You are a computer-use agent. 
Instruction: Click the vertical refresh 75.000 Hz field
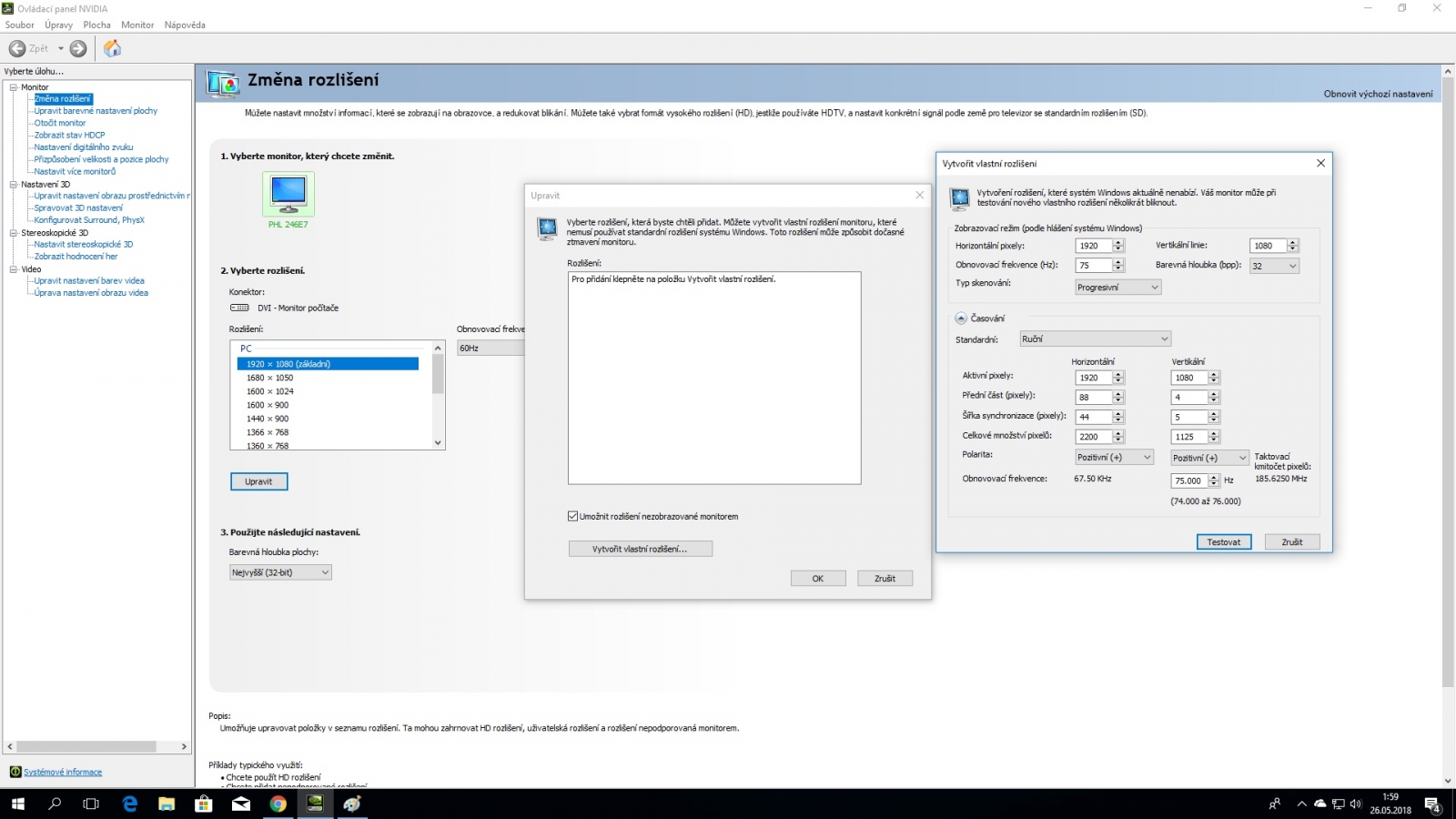point(1188,480)
